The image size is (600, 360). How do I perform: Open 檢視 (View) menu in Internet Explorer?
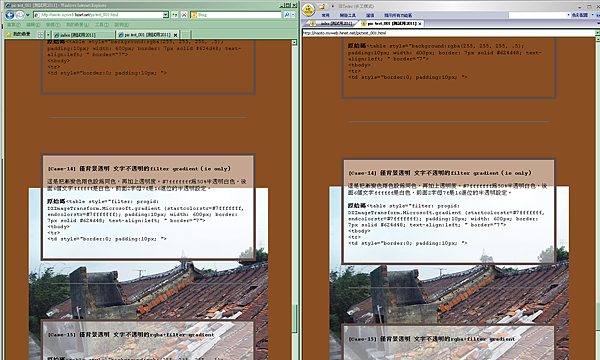point(53,24)
